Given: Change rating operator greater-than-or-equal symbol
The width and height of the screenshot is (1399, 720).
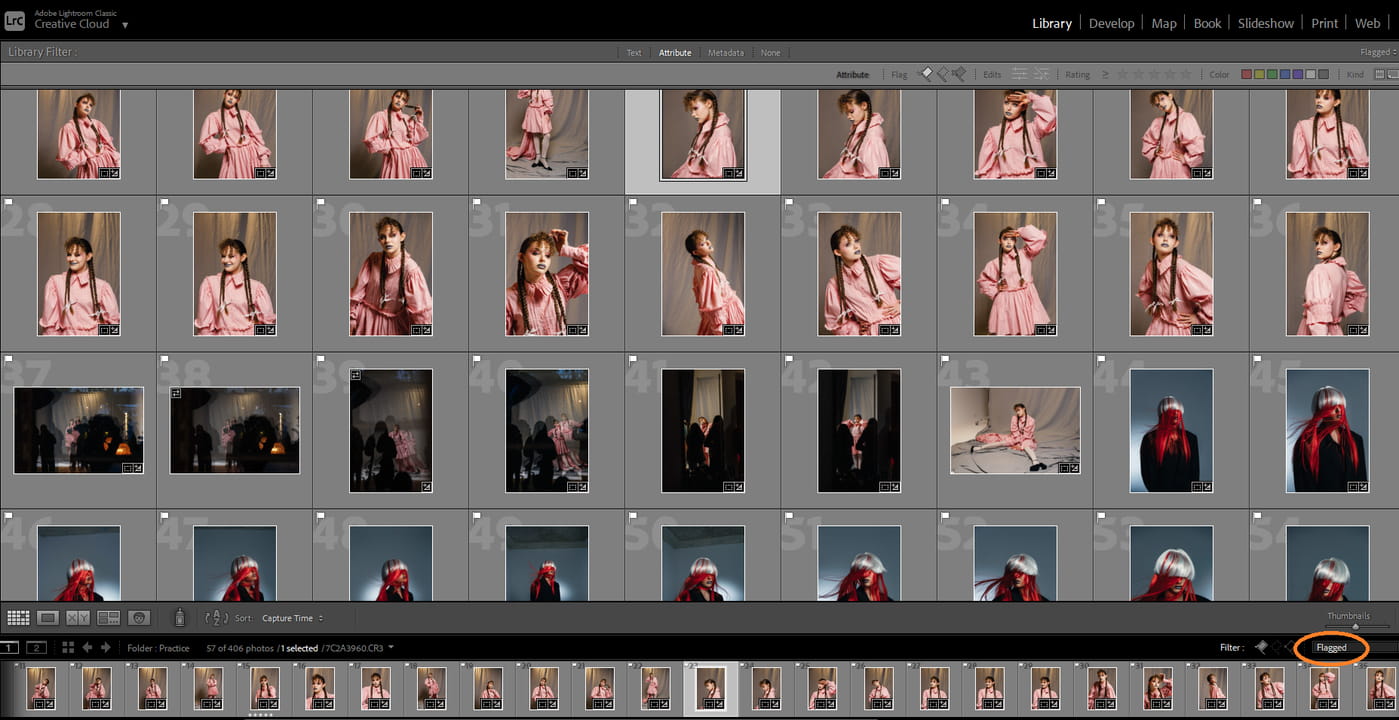Looking at the screenshot, I should click(1105, 74).
